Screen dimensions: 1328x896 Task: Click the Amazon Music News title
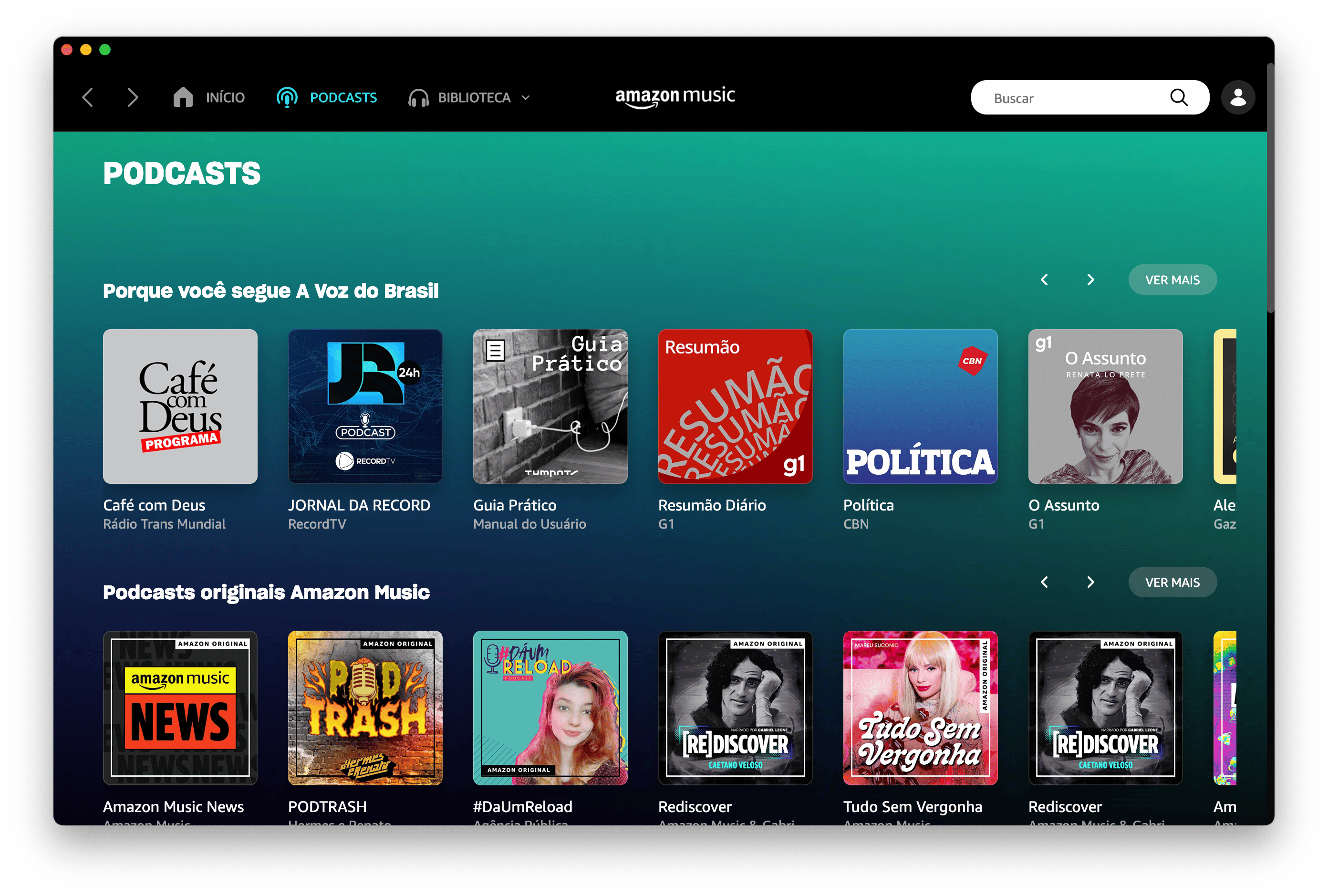point(173,807)
